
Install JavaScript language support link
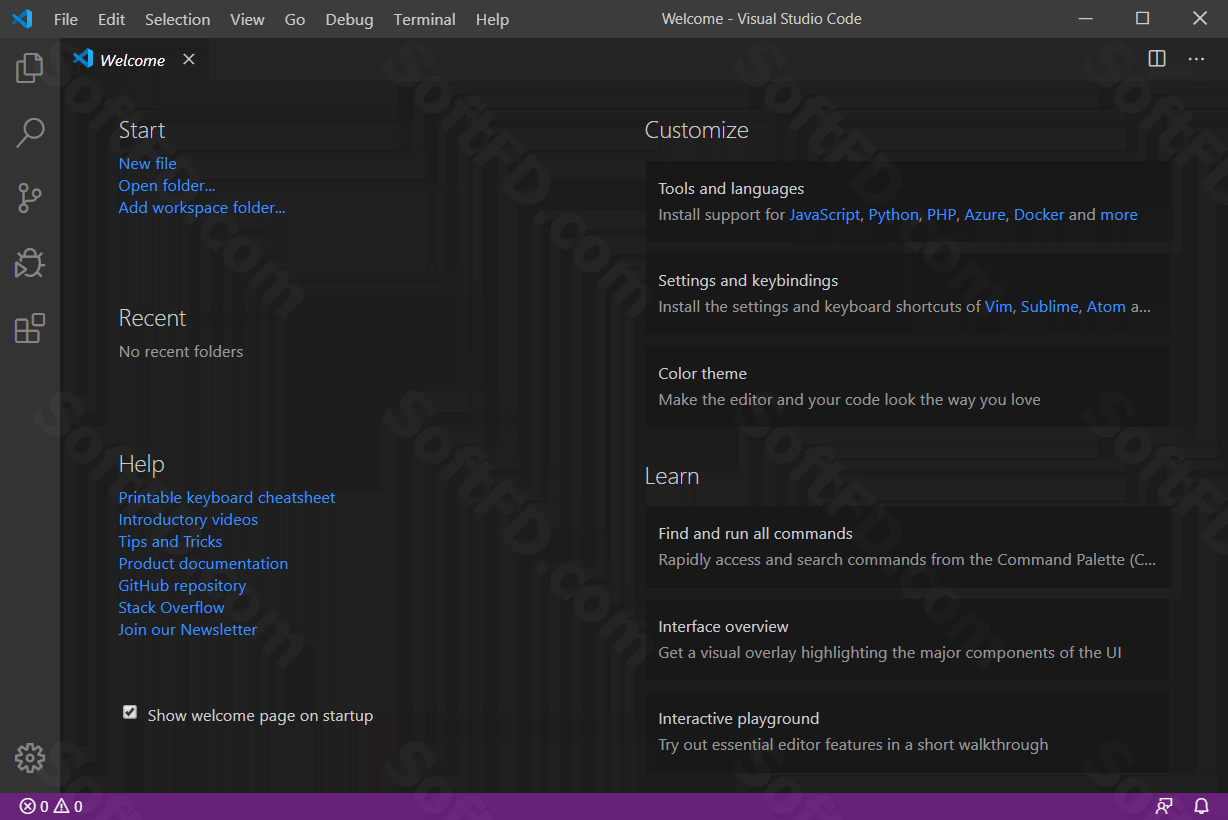825,215
